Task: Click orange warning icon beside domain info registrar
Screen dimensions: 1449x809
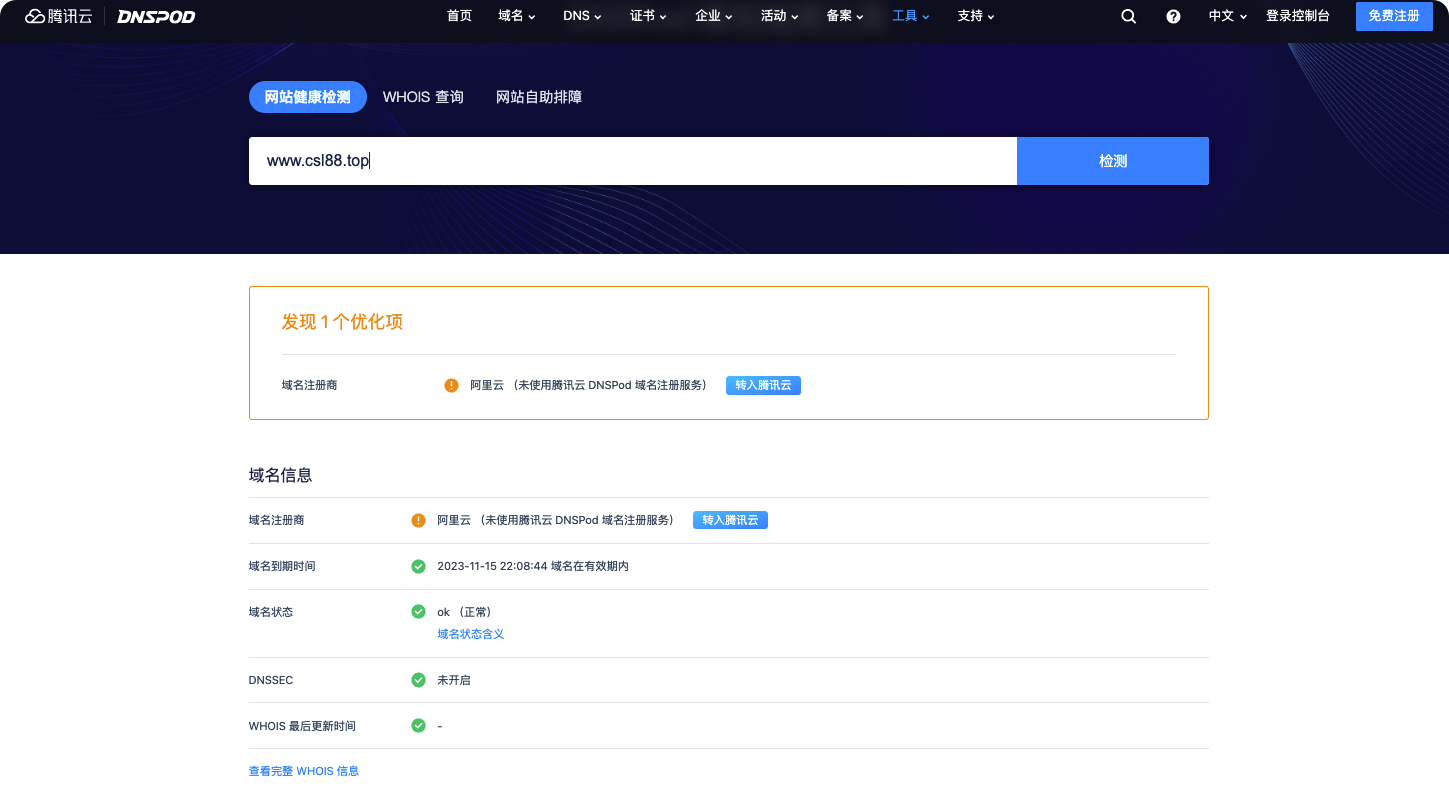Action: click(x=418, y=520)
